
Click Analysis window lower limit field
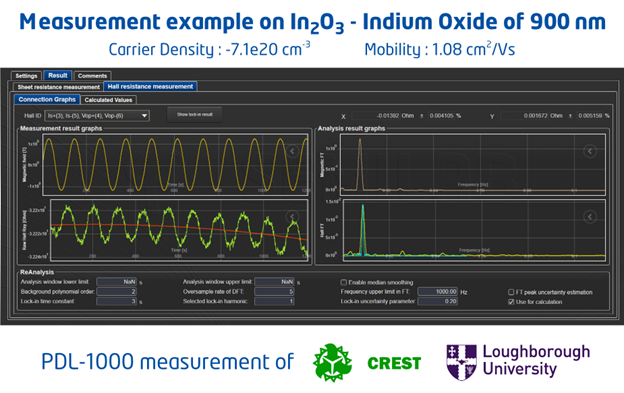pos(117,282)
